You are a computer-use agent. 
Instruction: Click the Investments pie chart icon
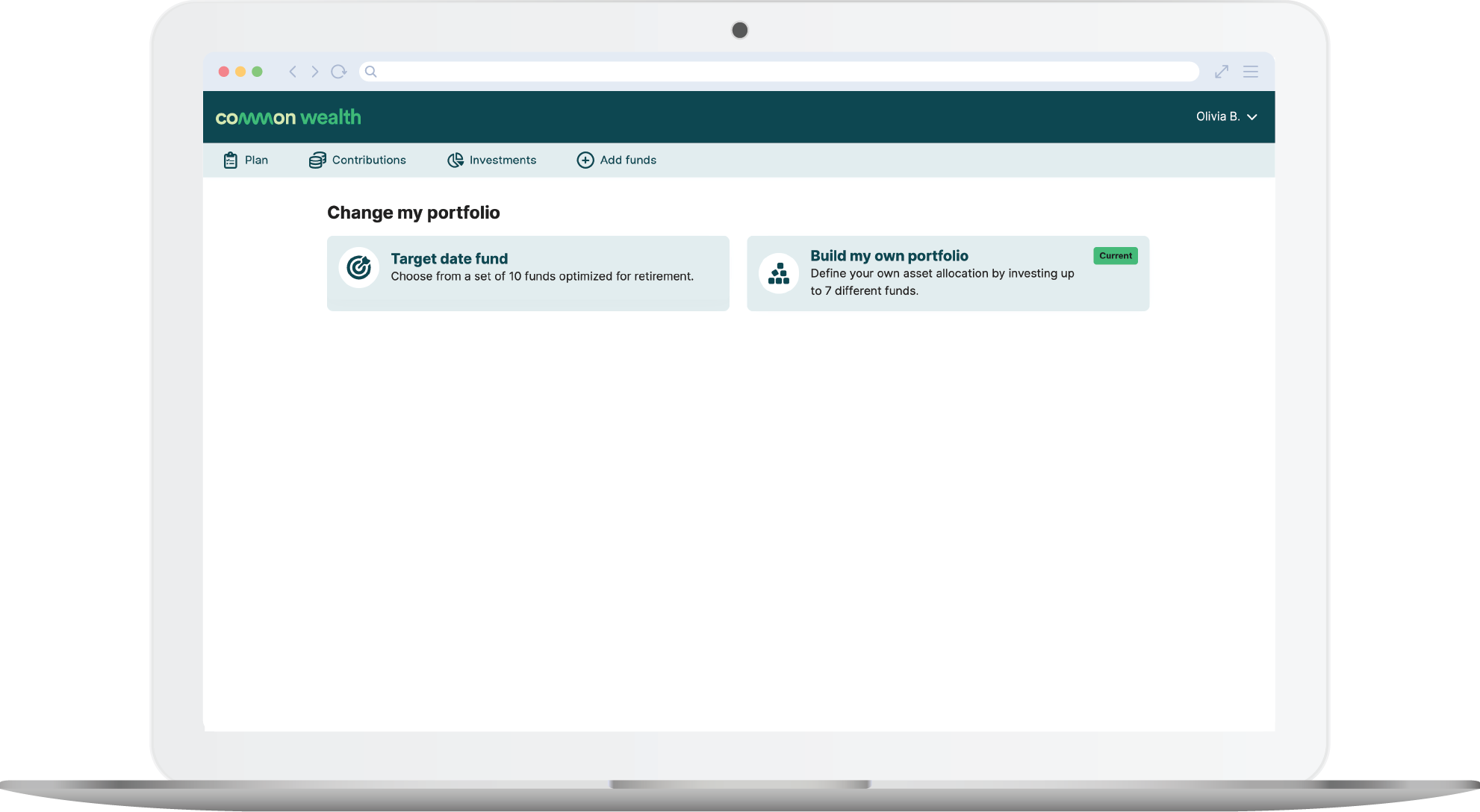pos(455,160)
